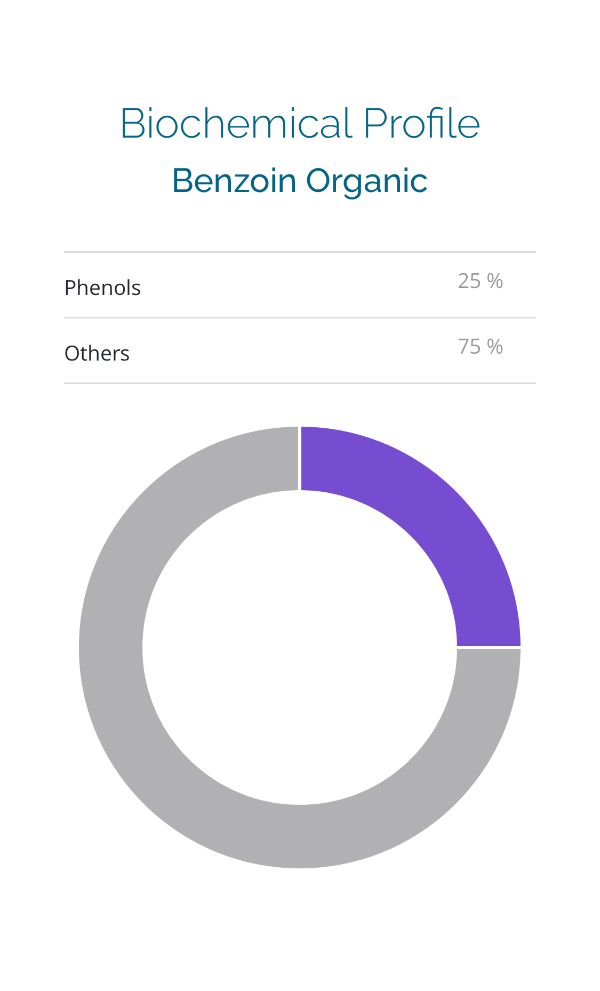Image resolution: width=600 pixels, height=991 pixels.
Task: Click the word Profile in the title
Action: (421, 124)
